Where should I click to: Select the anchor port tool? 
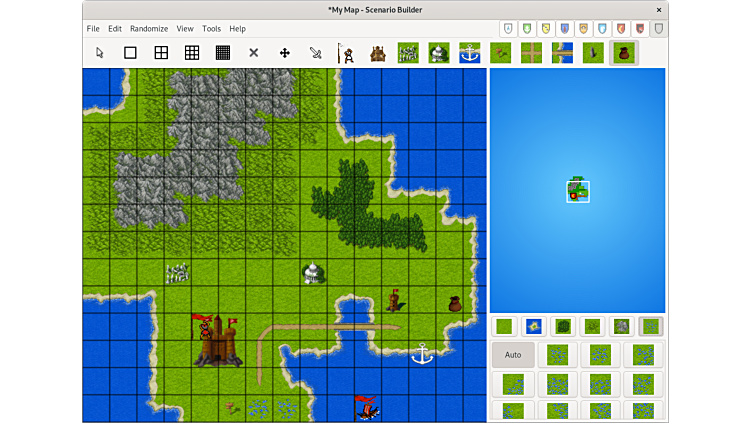pyautogui.click(x=469, y=53)
